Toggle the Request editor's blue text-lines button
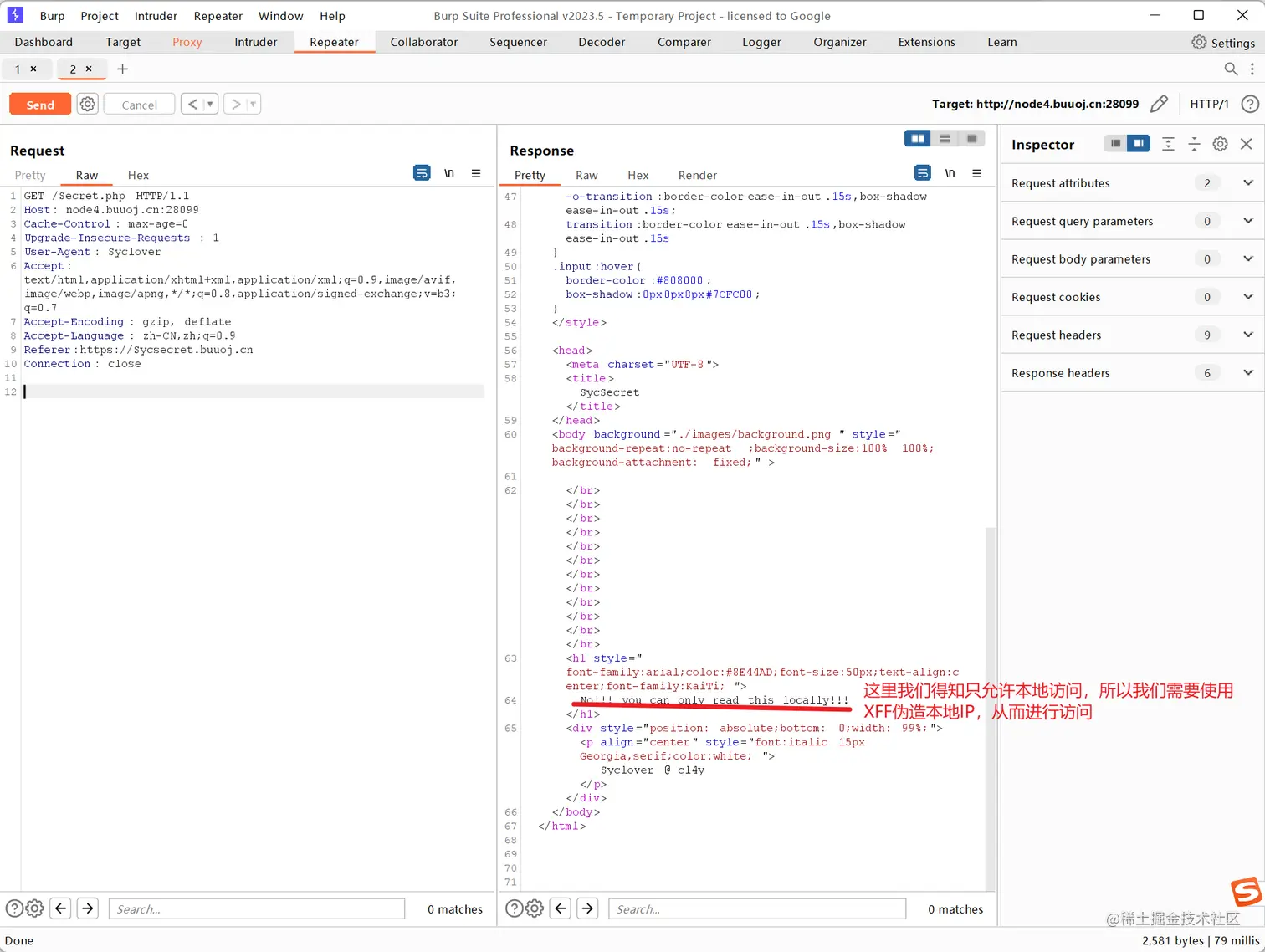This screenshot has height=952, width=1265. (423, 173)
